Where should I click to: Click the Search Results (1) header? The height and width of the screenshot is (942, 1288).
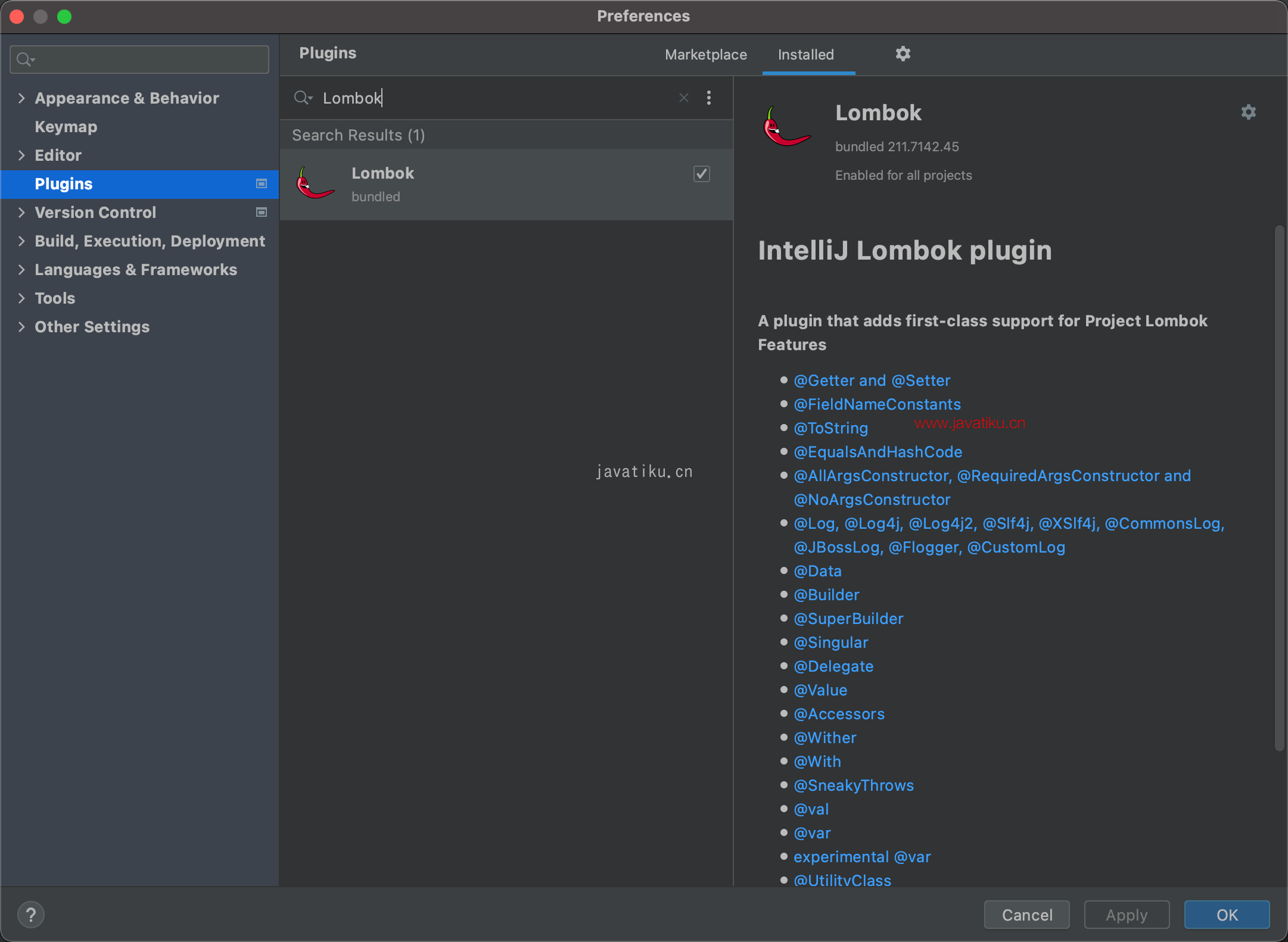[x=358, y=135]
